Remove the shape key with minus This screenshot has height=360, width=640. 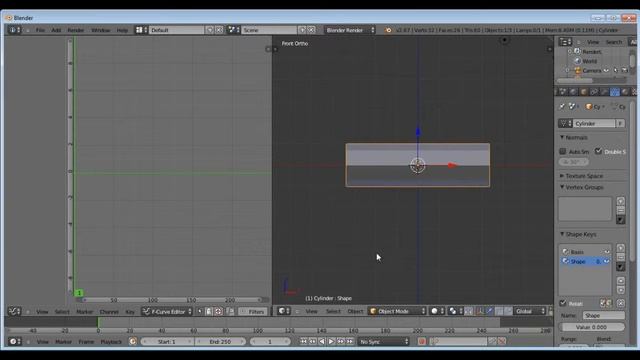point(620,257)
